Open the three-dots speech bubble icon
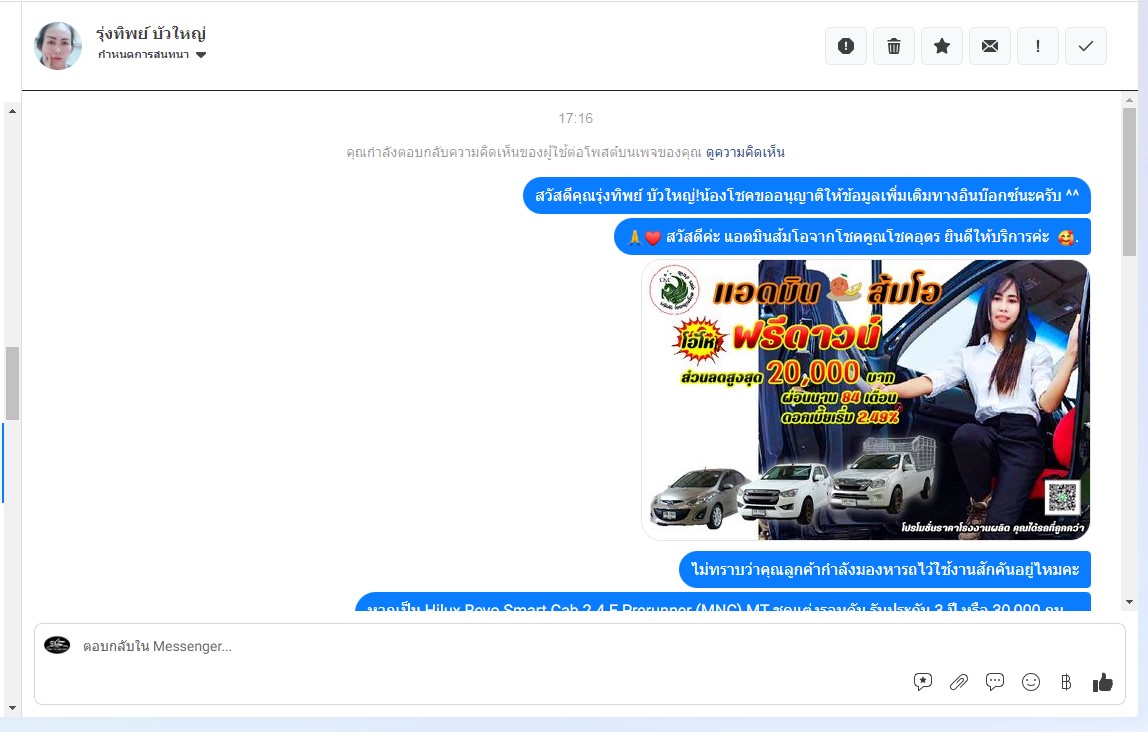Viewport: 1148px width, 732px height. point(995,682)
